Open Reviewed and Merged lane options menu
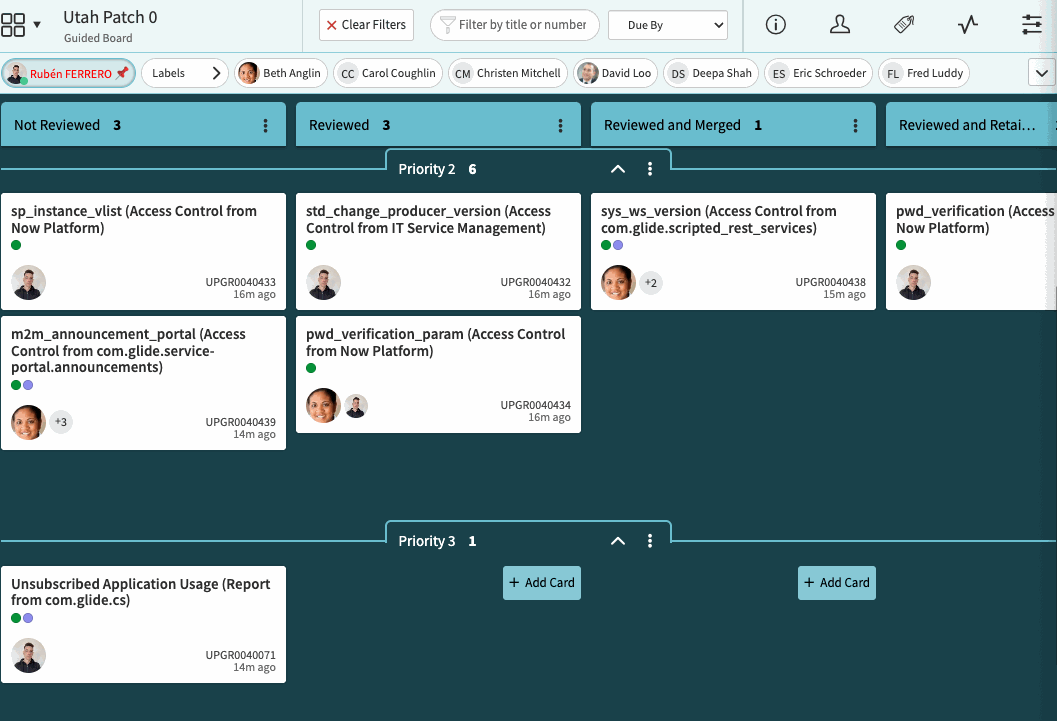 point(855,125)
